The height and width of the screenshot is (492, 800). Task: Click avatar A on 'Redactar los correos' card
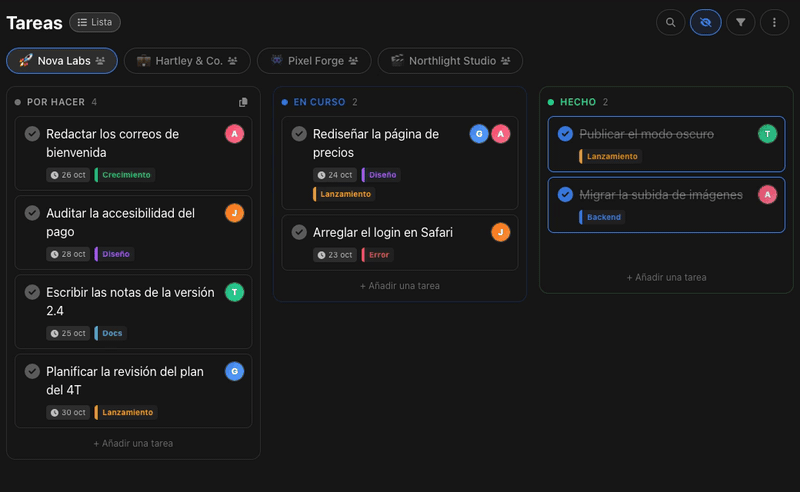(x=235, y=134)
